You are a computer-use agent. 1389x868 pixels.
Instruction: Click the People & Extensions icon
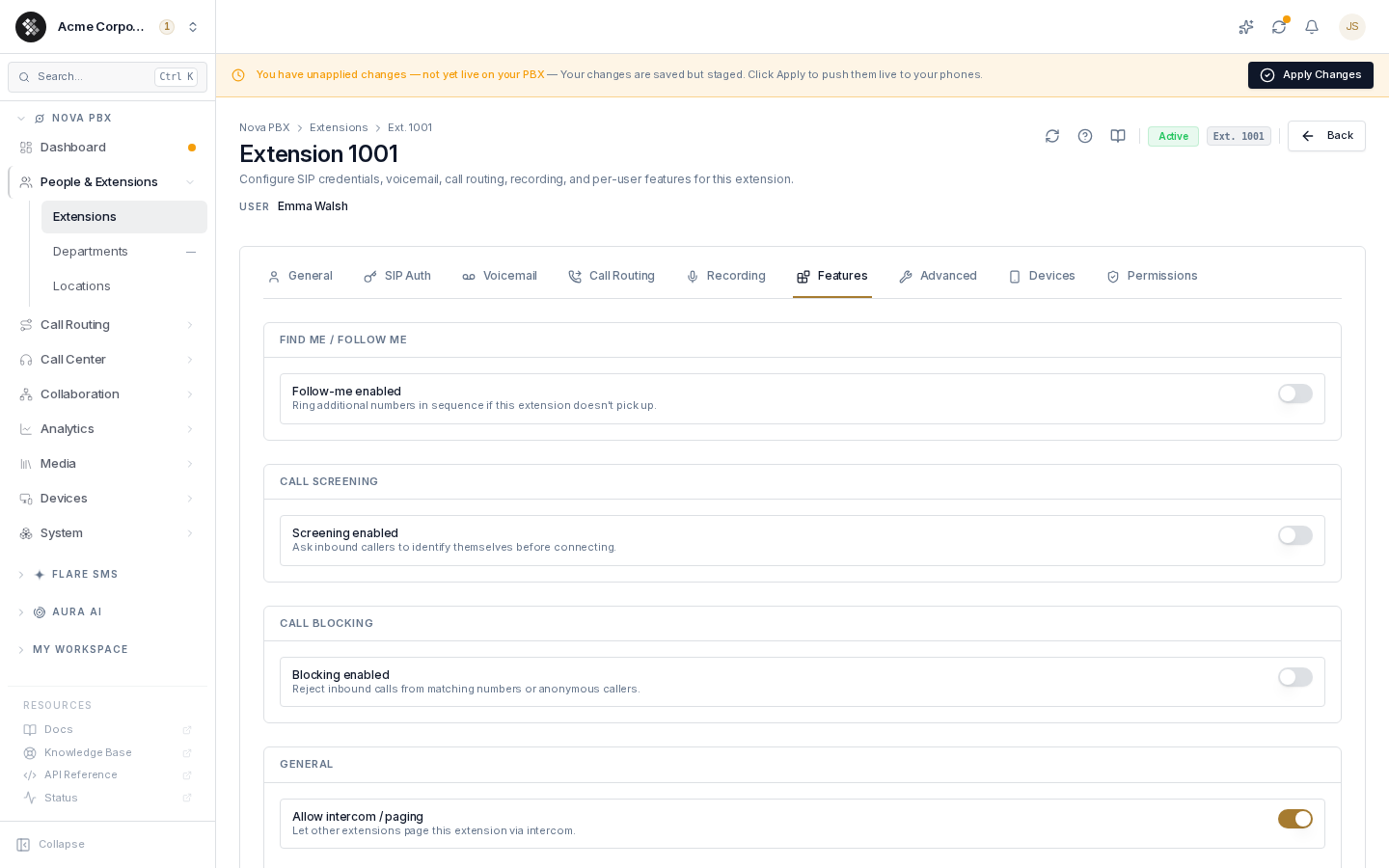[26, 182]
